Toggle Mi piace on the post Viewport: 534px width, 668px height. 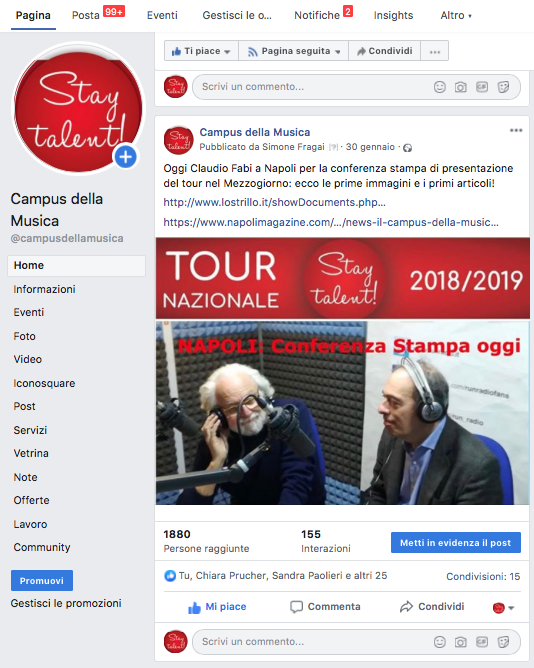[x=217, y=607]
